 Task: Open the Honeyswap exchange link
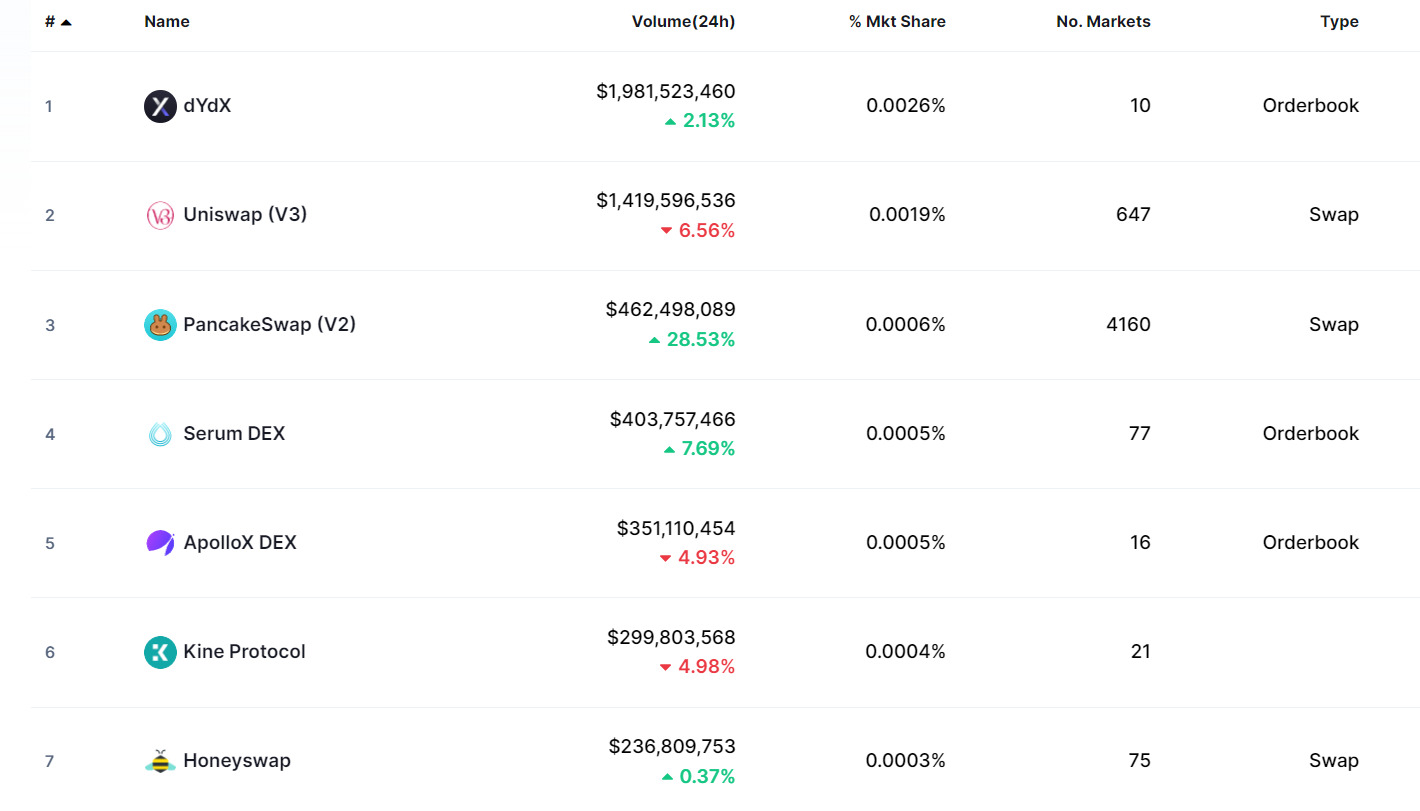pos(237,760)
